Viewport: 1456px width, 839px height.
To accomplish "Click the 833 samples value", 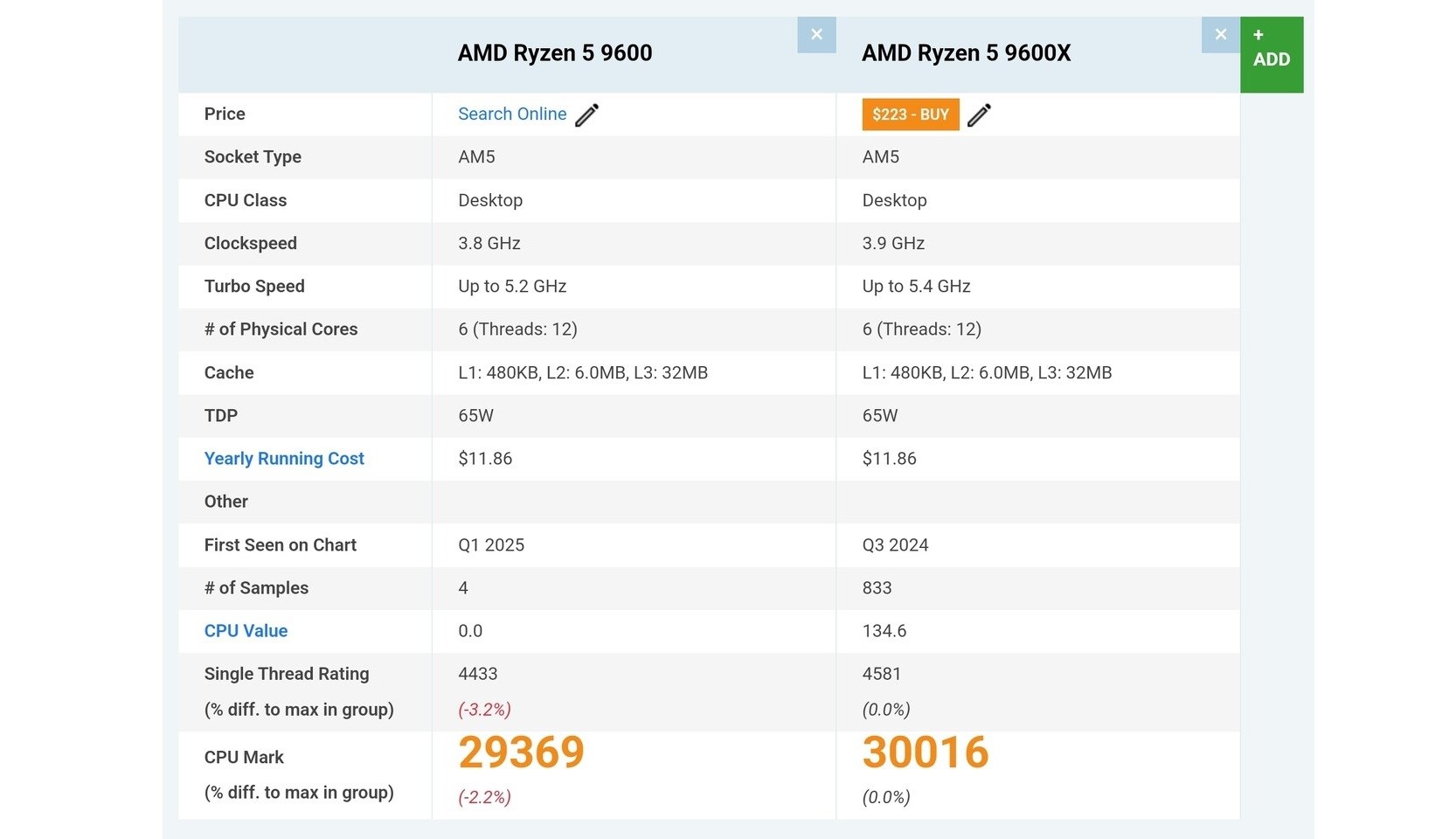I will [x=877, y=587].
